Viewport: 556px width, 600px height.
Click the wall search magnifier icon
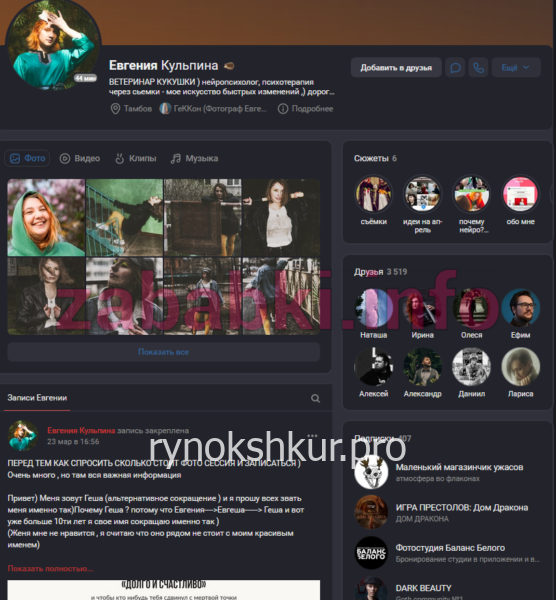[315, 398]
